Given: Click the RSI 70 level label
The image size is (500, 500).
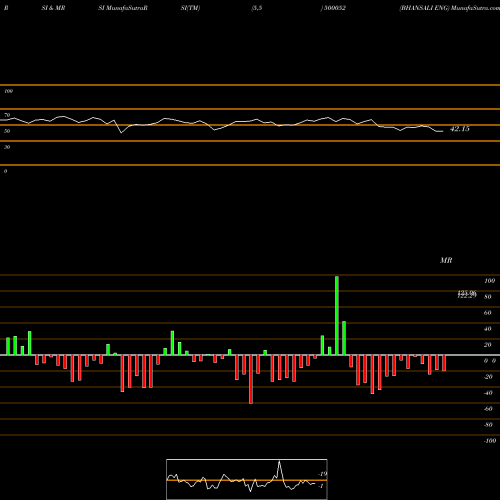Looking at the screenshot, I should point(7,115).
